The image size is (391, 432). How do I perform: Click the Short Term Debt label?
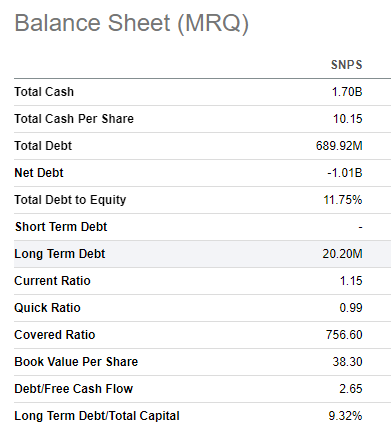tap(61, 227)
